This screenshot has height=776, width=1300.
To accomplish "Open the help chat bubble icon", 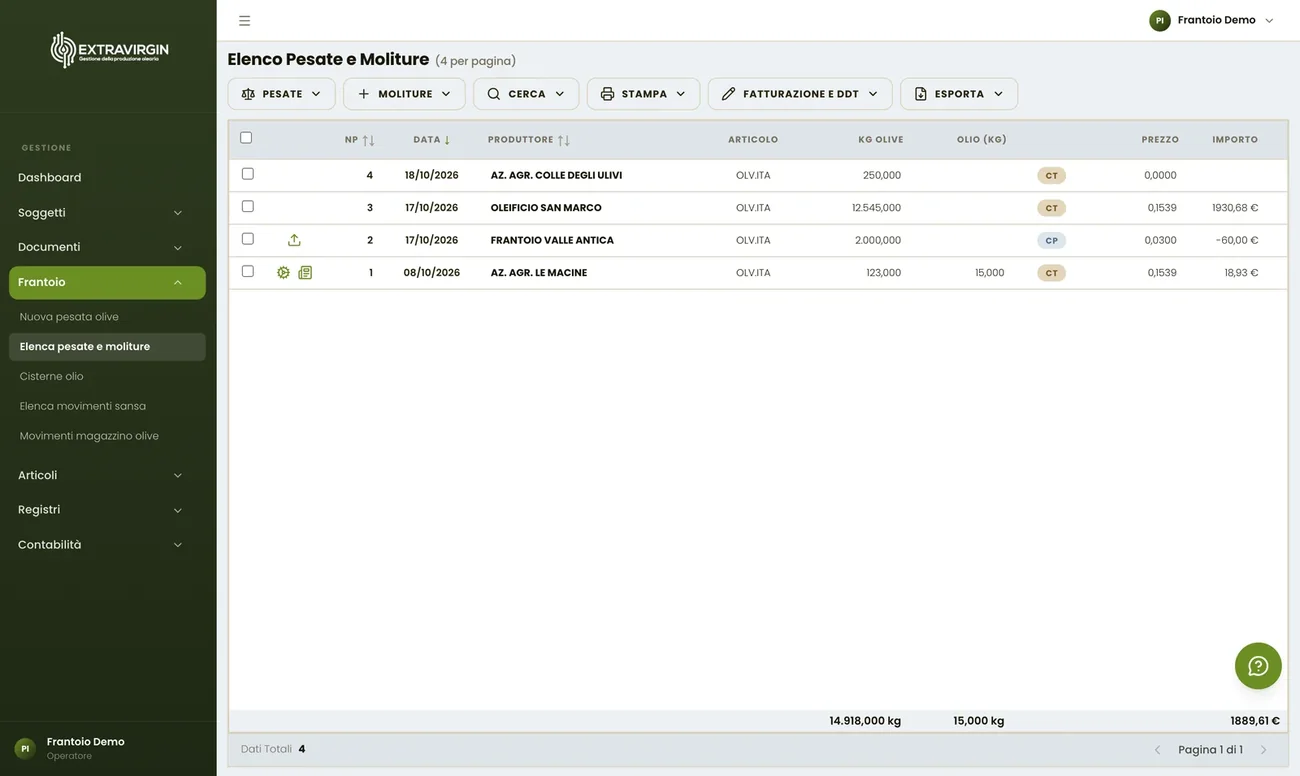I will (x=1258, y=666).
